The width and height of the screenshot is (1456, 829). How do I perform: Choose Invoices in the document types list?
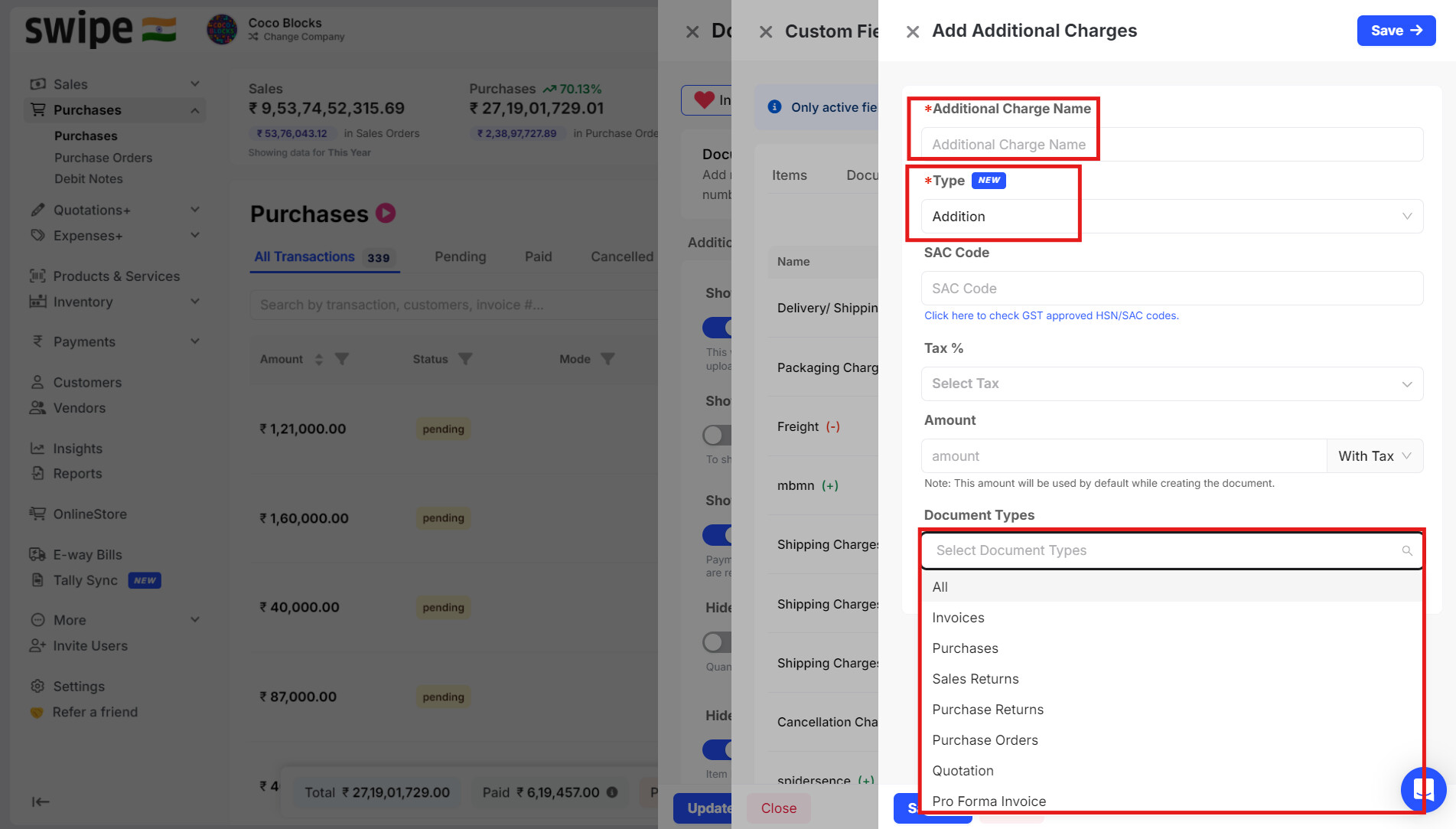click(x=958, y=618)
